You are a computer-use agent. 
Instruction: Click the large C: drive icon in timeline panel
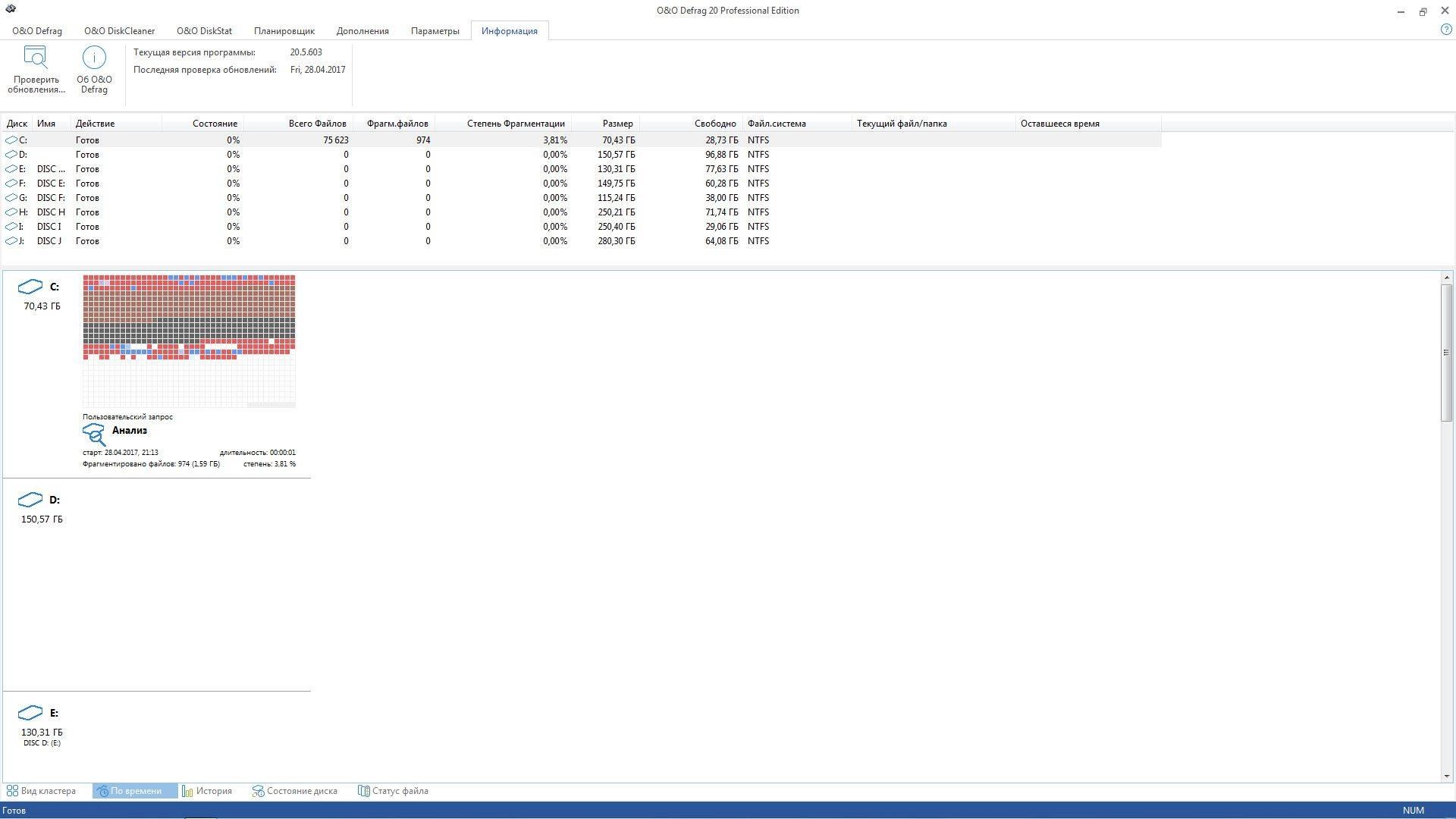pyautogui.click(x=30, y=287)
